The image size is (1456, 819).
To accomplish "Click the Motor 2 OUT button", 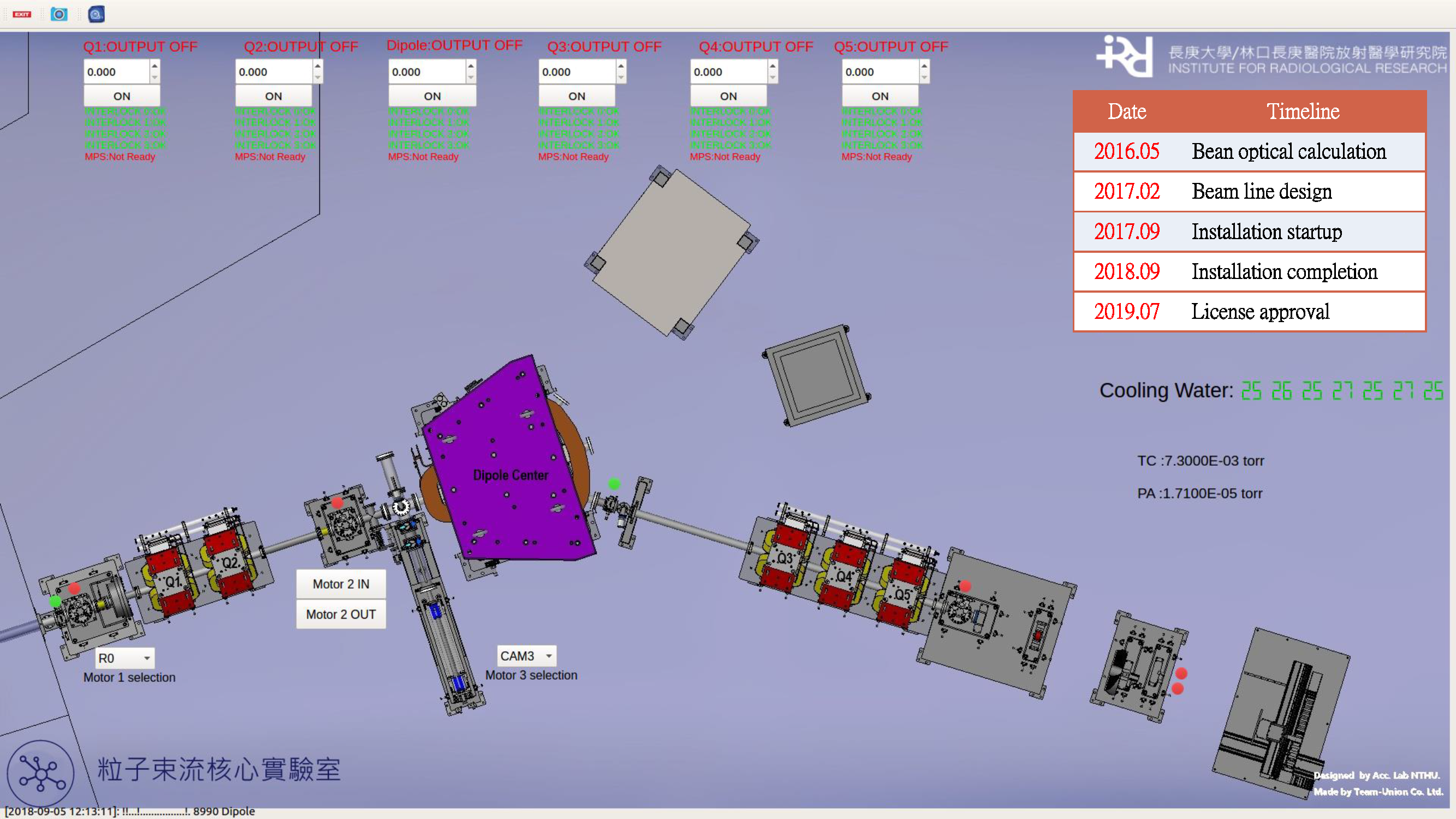I will click(341, 614).
